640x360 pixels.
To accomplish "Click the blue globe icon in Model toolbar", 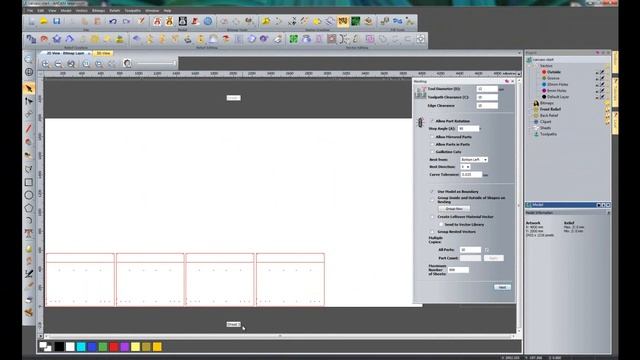I will coord(208,21).
